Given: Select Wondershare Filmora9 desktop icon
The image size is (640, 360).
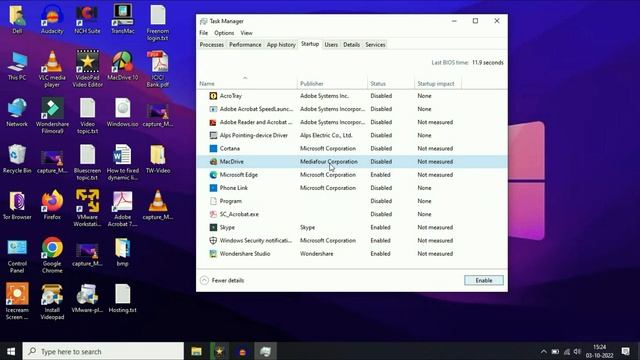Looking at the screenshot, I should [x=52, y=116].
